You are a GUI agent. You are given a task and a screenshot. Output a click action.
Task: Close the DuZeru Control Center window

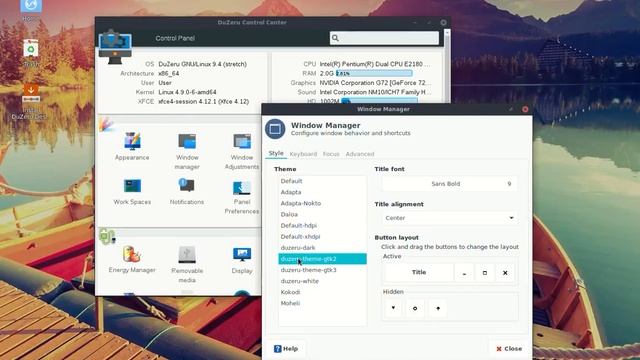coord(443,22)
